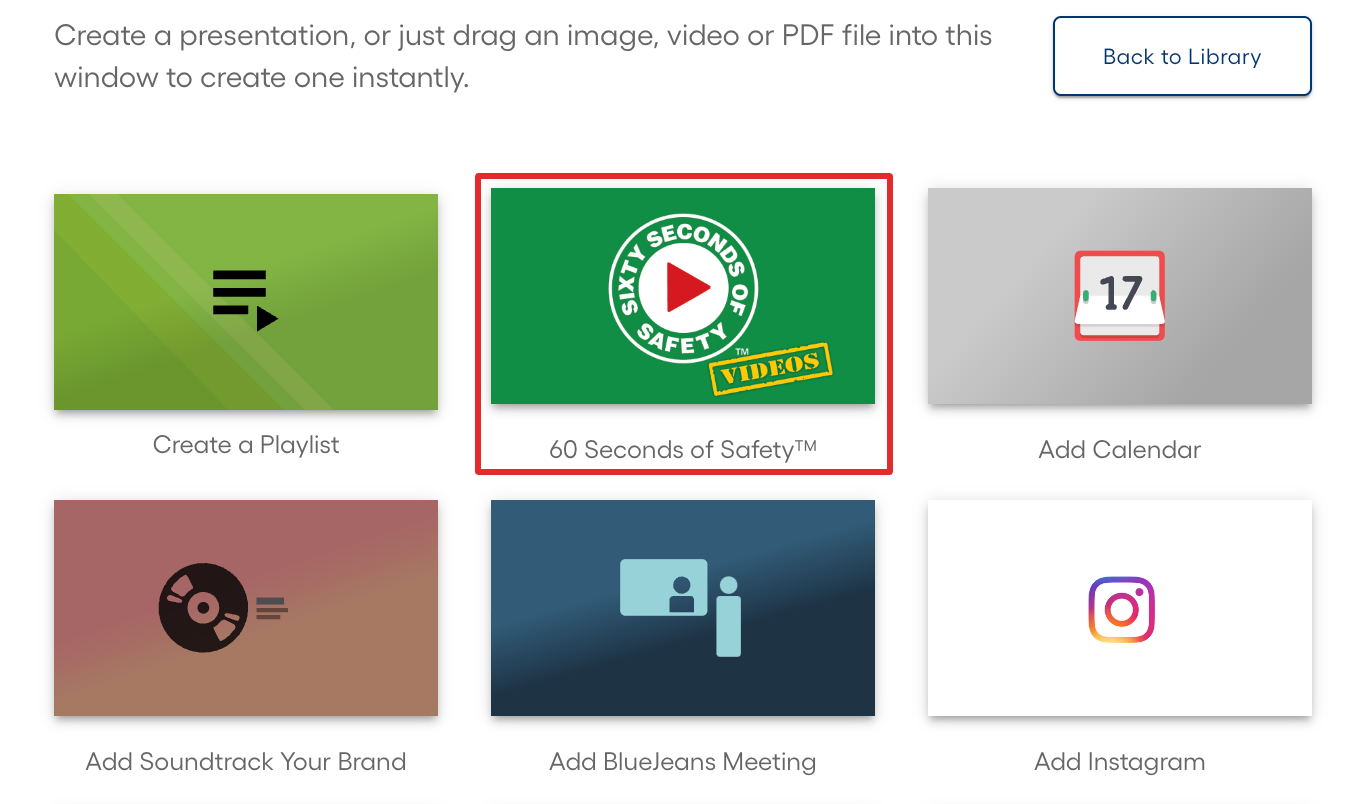Open the Add Calendar tile

(1120, 296)
